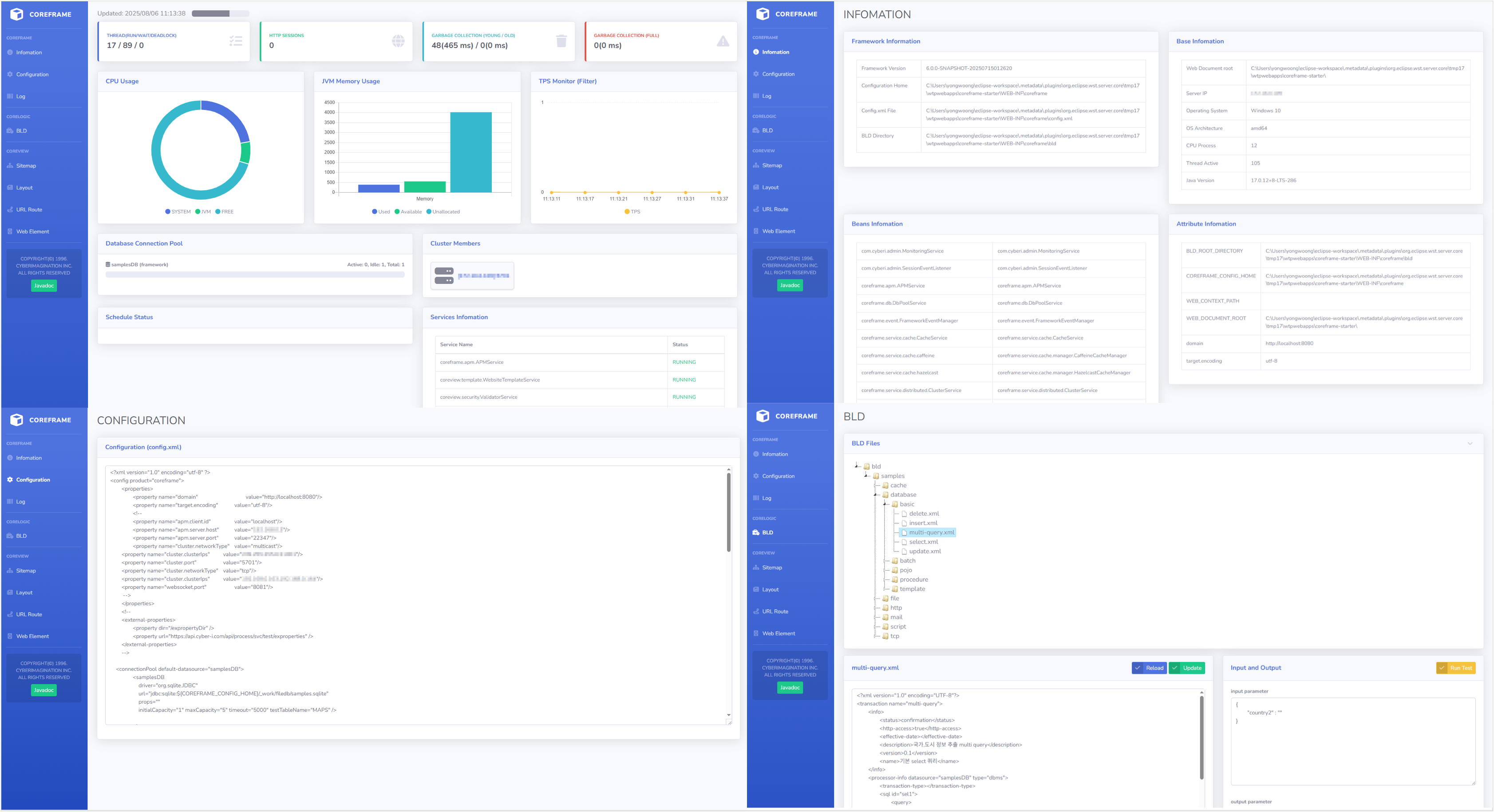Click the warning triangle icon in Full GC card
The height and width of the screenshot is (812, 1494).
723,41
